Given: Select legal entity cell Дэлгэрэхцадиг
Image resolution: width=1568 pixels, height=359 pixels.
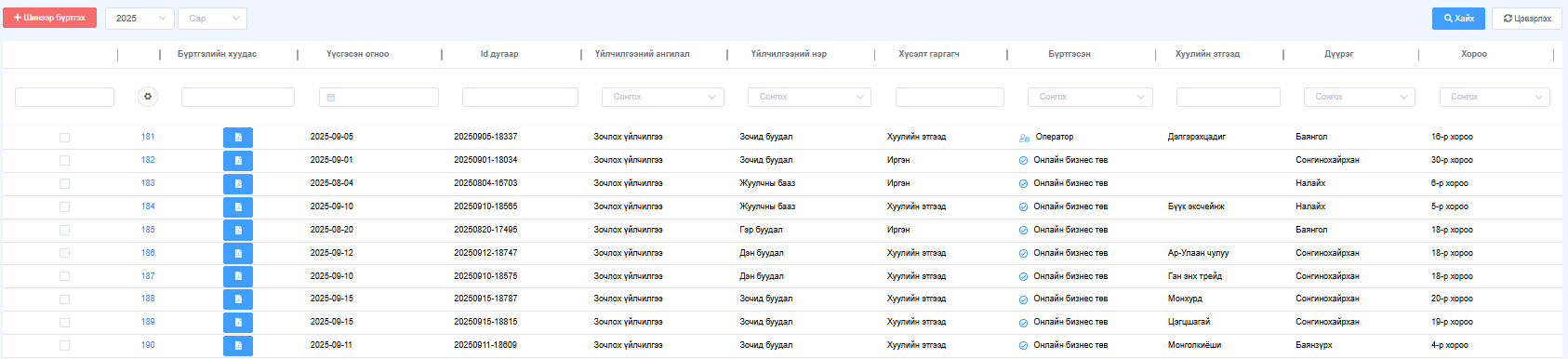Looking at the screenshot, I should point(1197,137).
